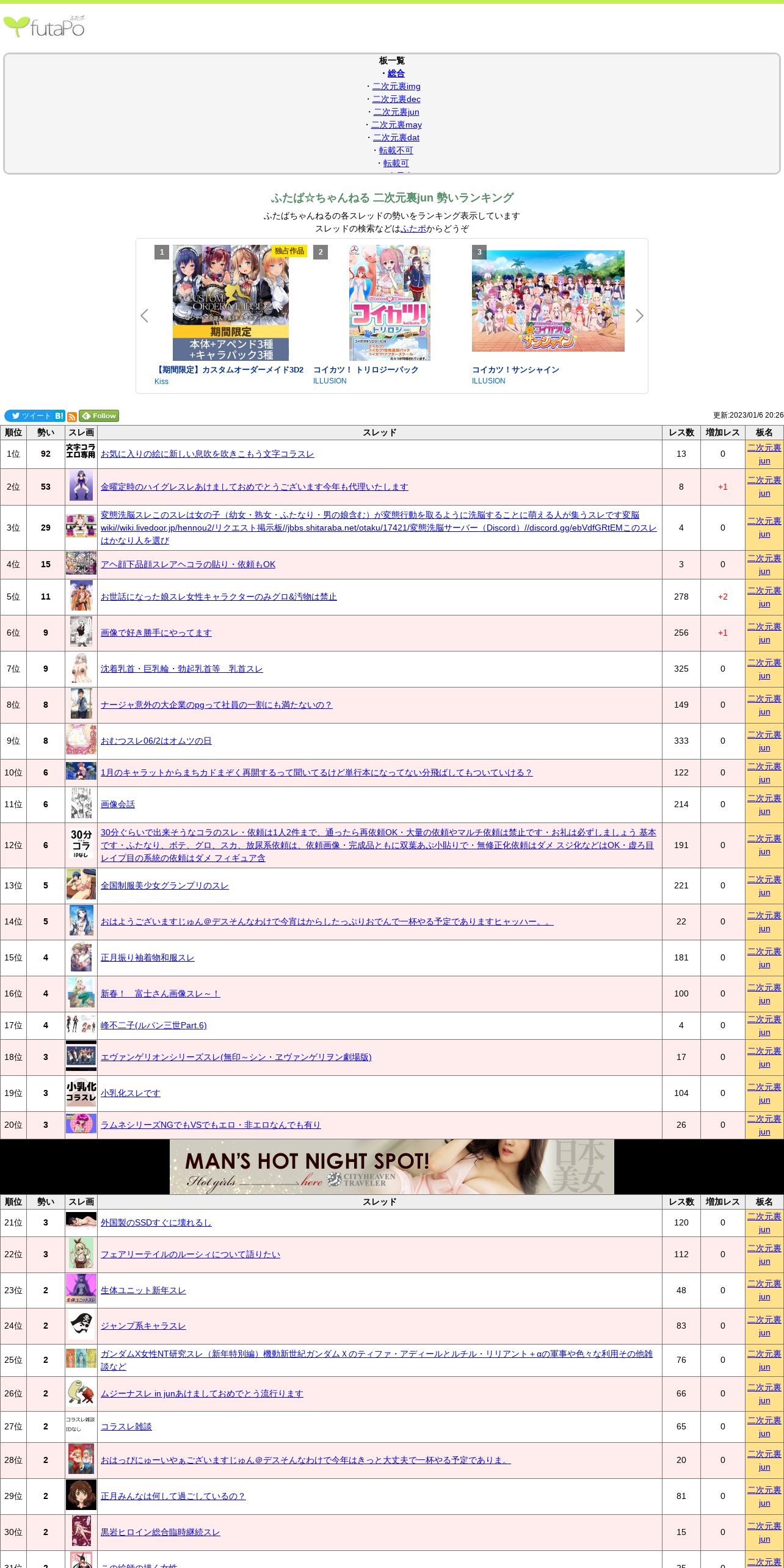Open 二次元裏dec in the board list
784x1568 pixels.
pos(396,99)
